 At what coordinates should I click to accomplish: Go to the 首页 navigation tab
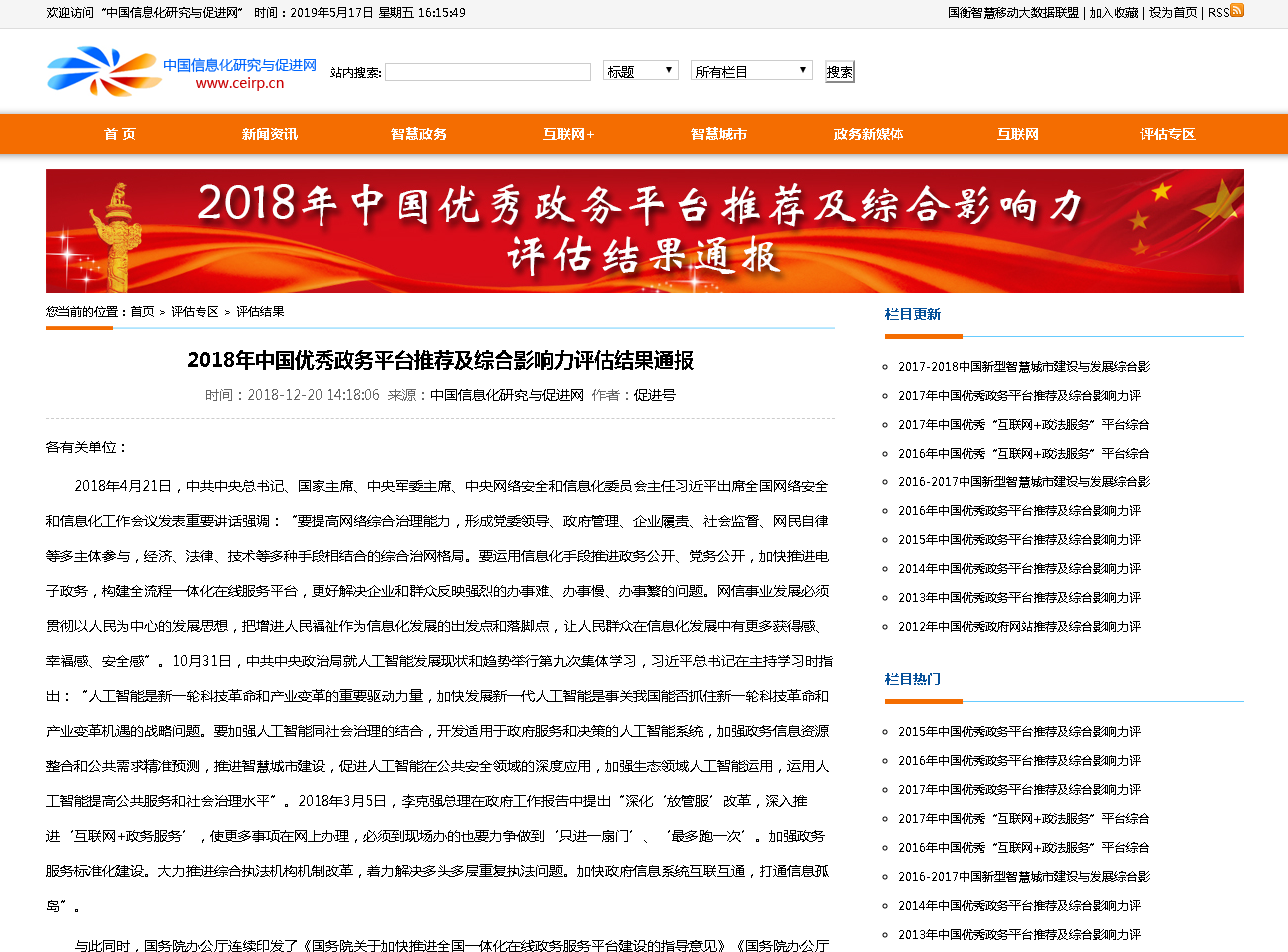(x=120, y=134)
